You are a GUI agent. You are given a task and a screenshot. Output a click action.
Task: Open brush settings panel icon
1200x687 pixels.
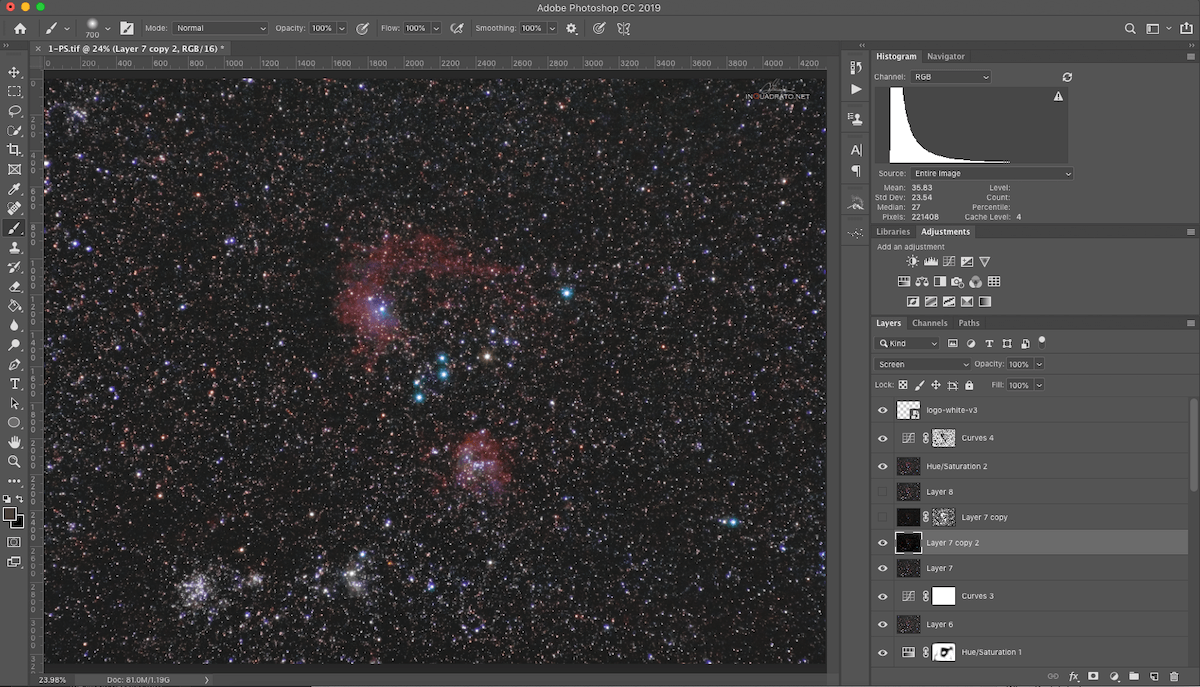click(127, 29)
